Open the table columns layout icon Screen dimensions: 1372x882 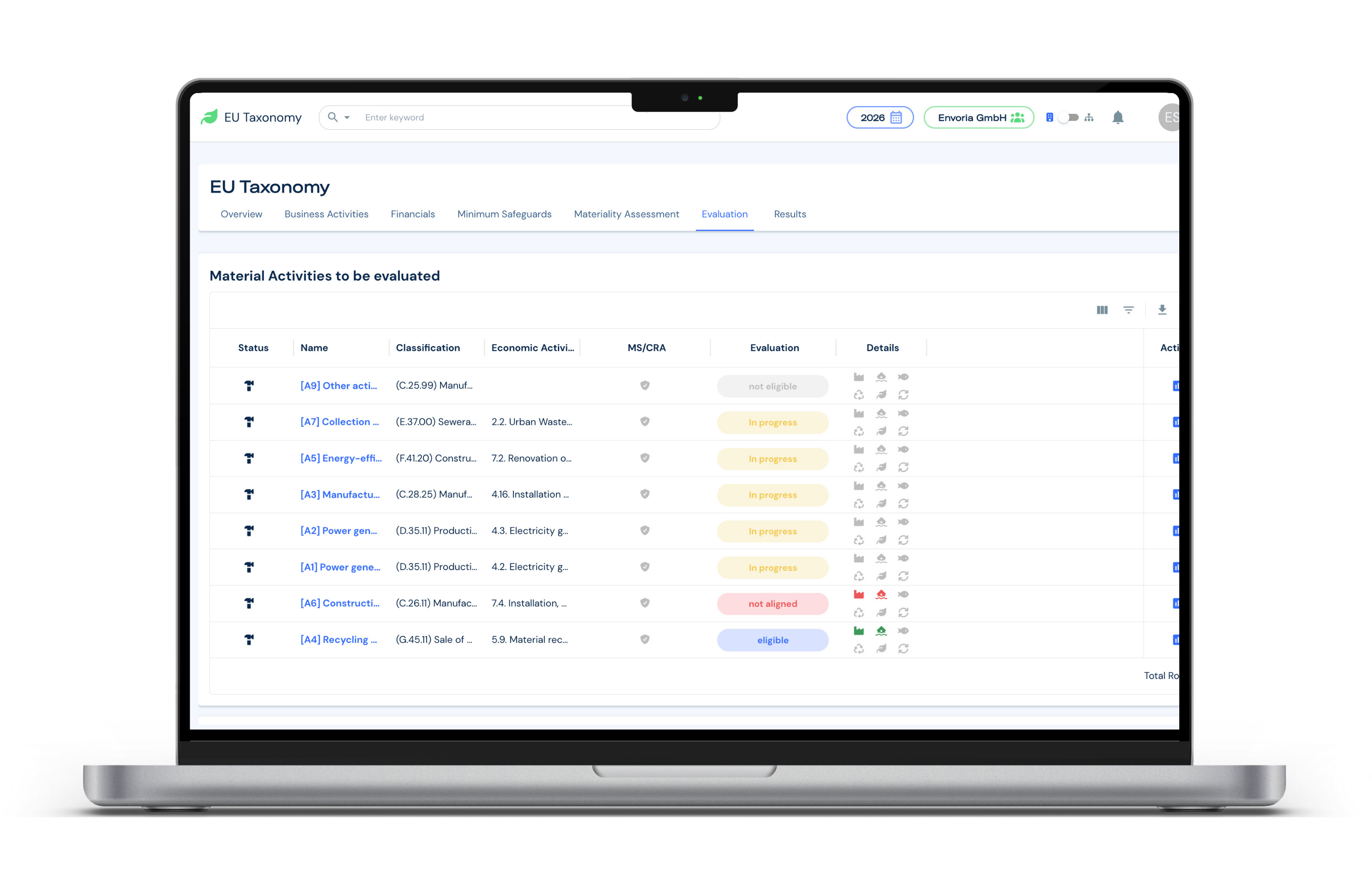[x=1102, y=310]
